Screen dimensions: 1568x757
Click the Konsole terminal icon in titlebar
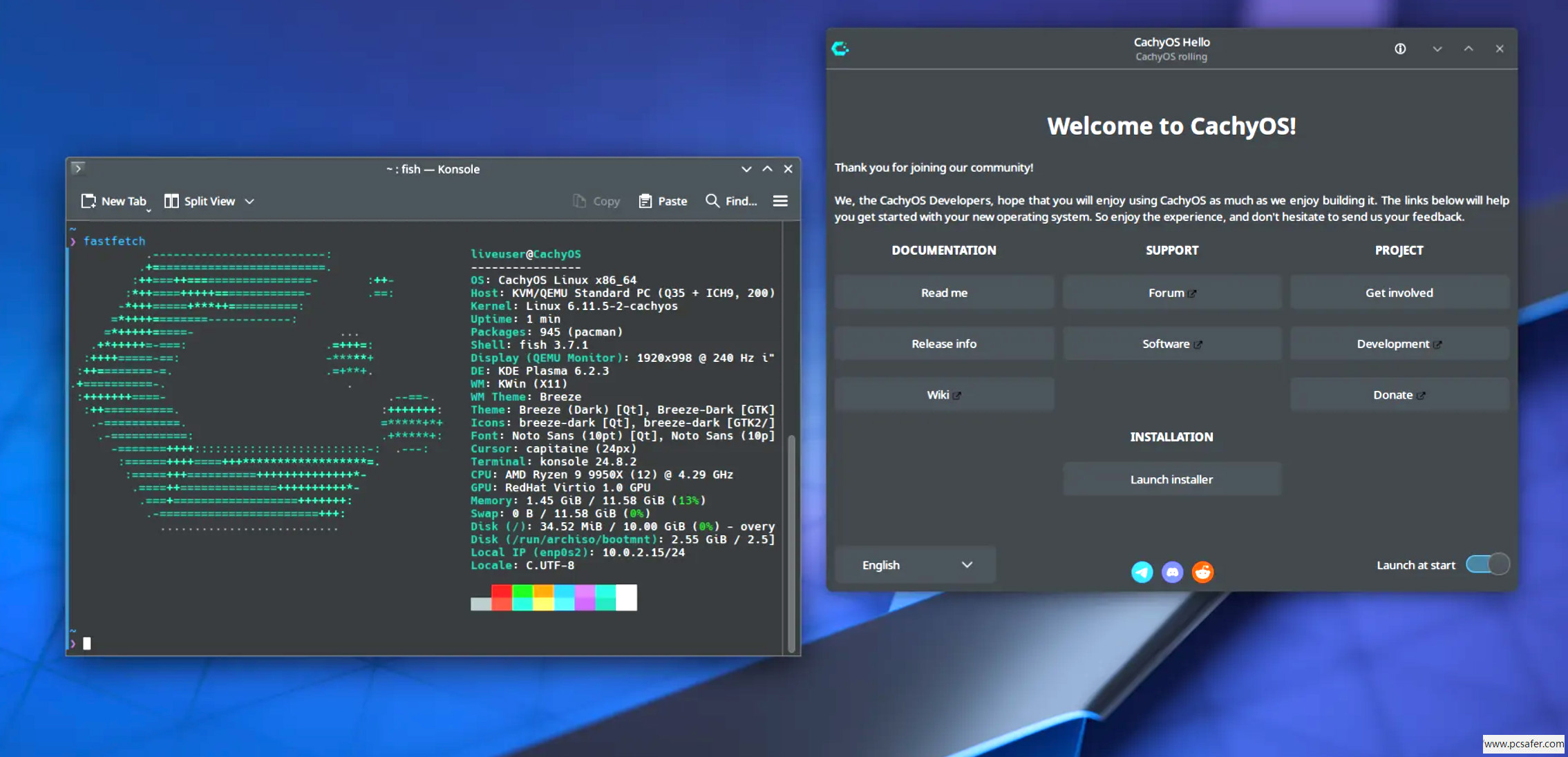click(78, 169)
